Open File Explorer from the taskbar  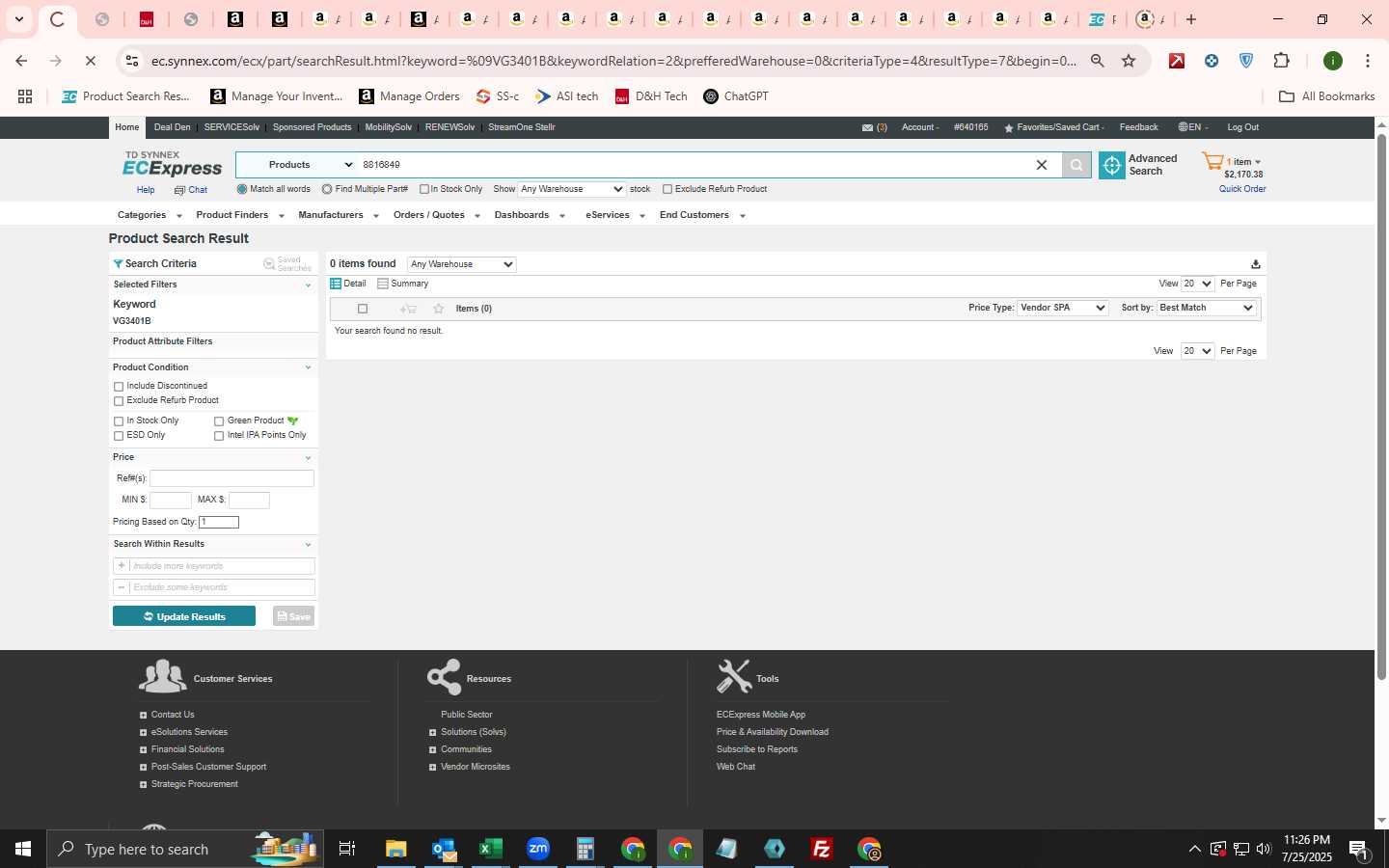coord(395,849)
